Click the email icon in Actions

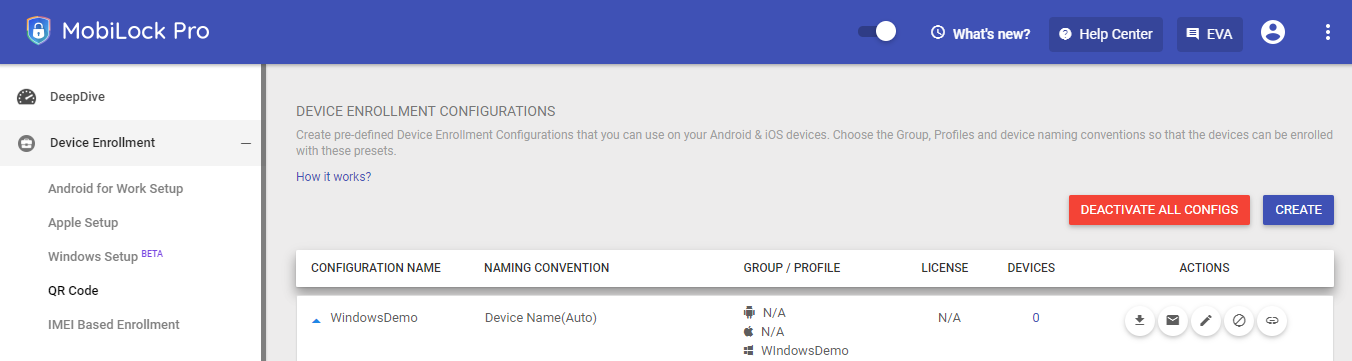1172,321
